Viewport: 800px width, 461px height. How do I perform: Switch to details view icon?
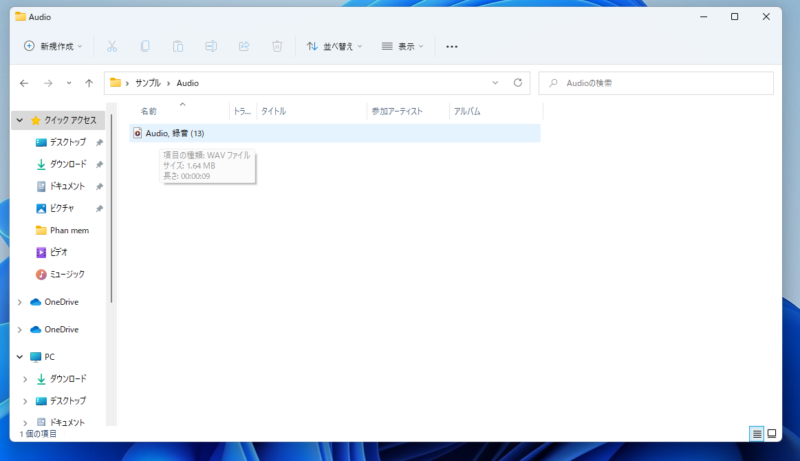click(757, 434)
